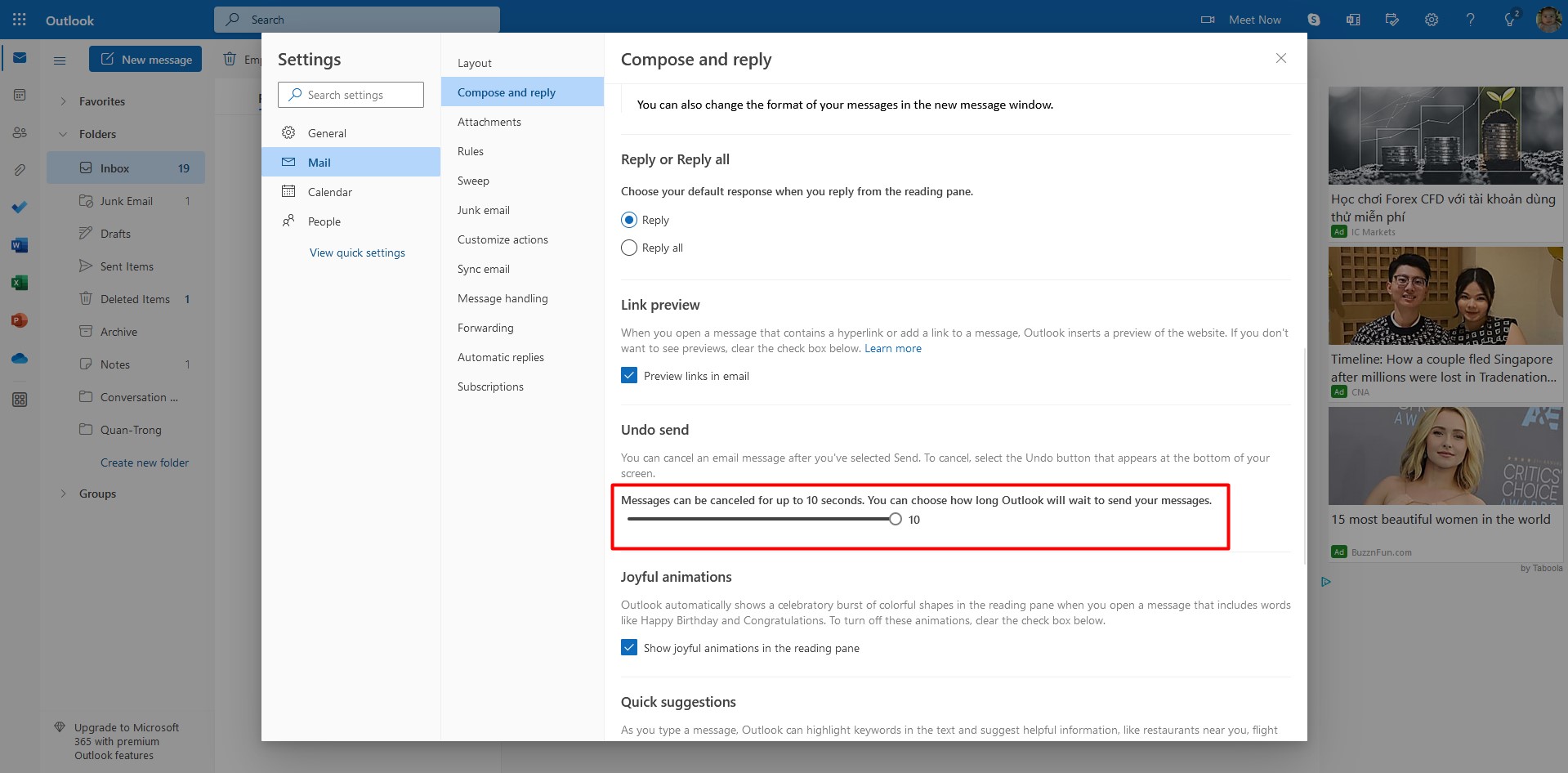Open the app launcher waffle icon

[20, 20]
